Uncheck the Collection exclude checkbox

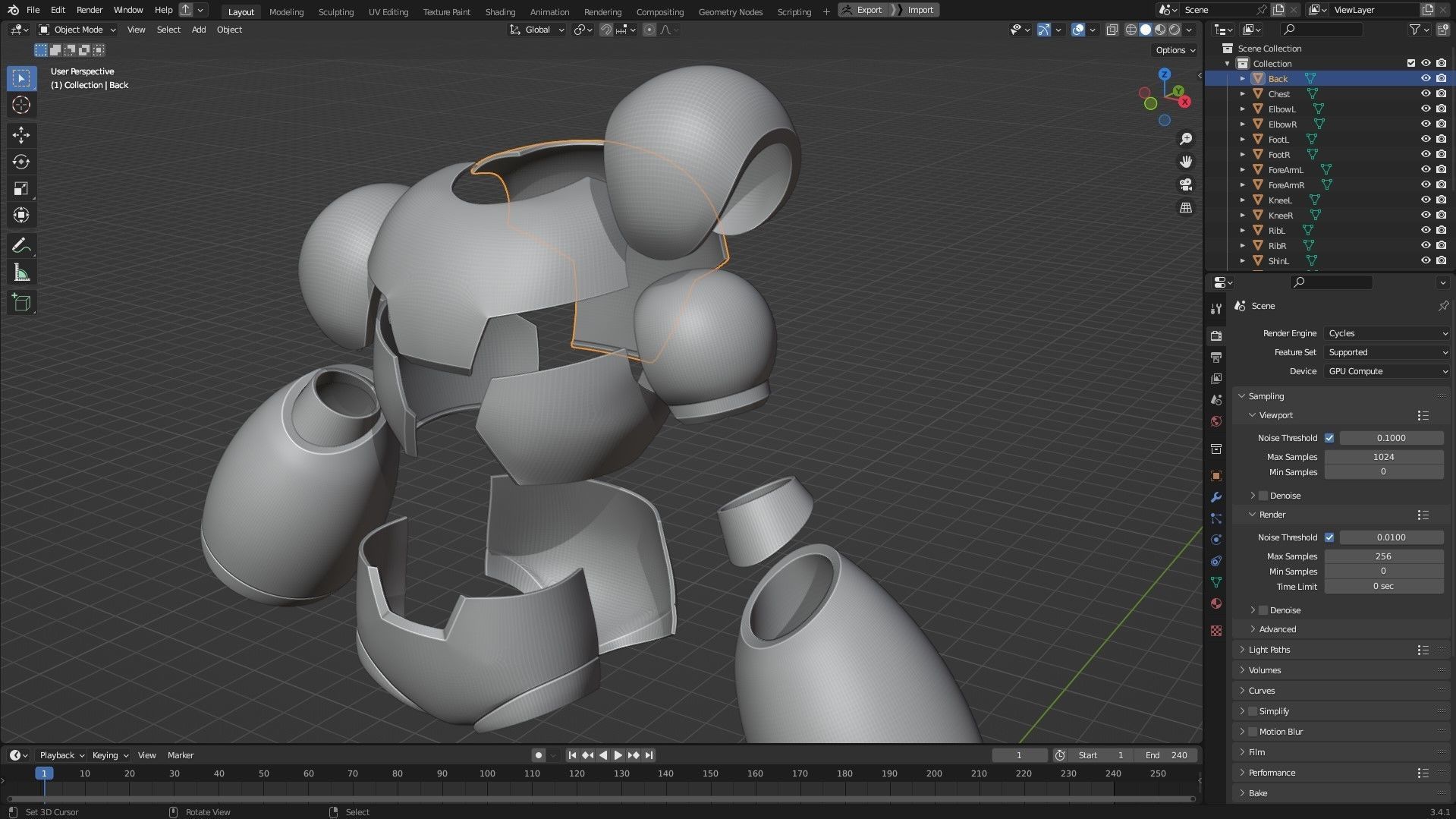pyautogui.click(x=1410, y=63)
